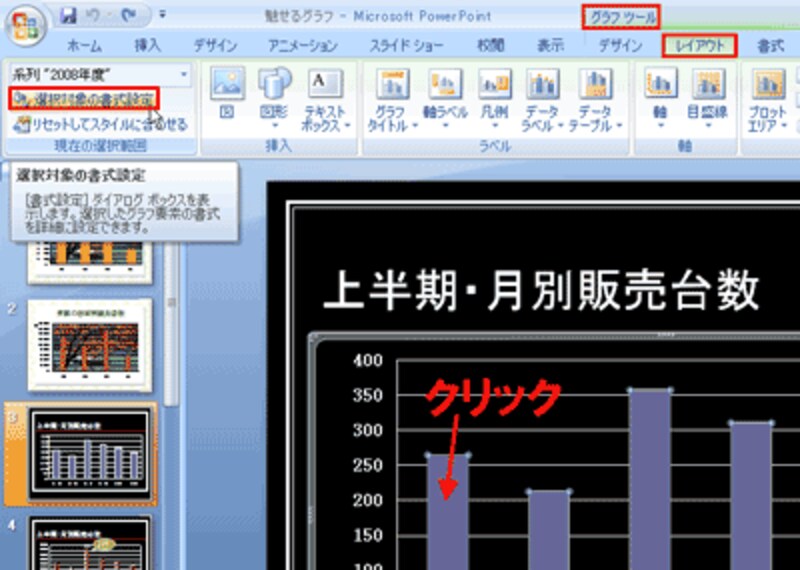Open the 軸ラベル options
Screen dimensions: 800x570
point(445,98)
